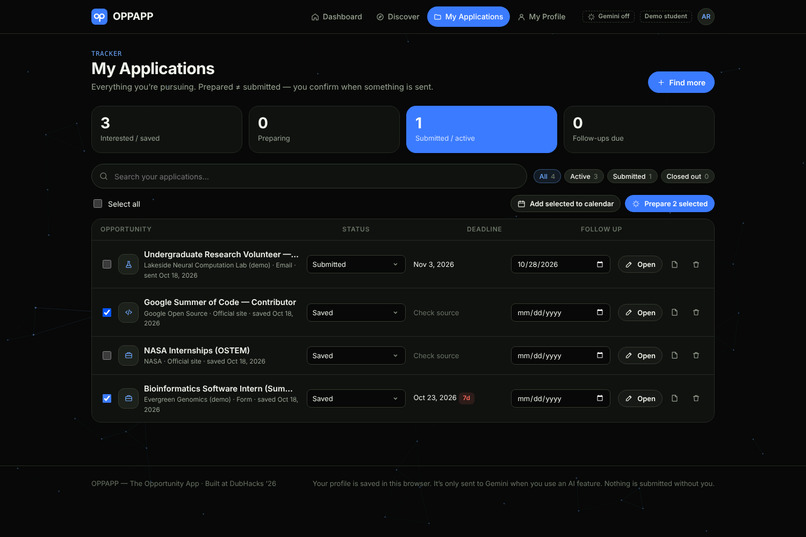
Task: Open calendar picker for NASA Internships follow-up
Action: coord(600,356)
